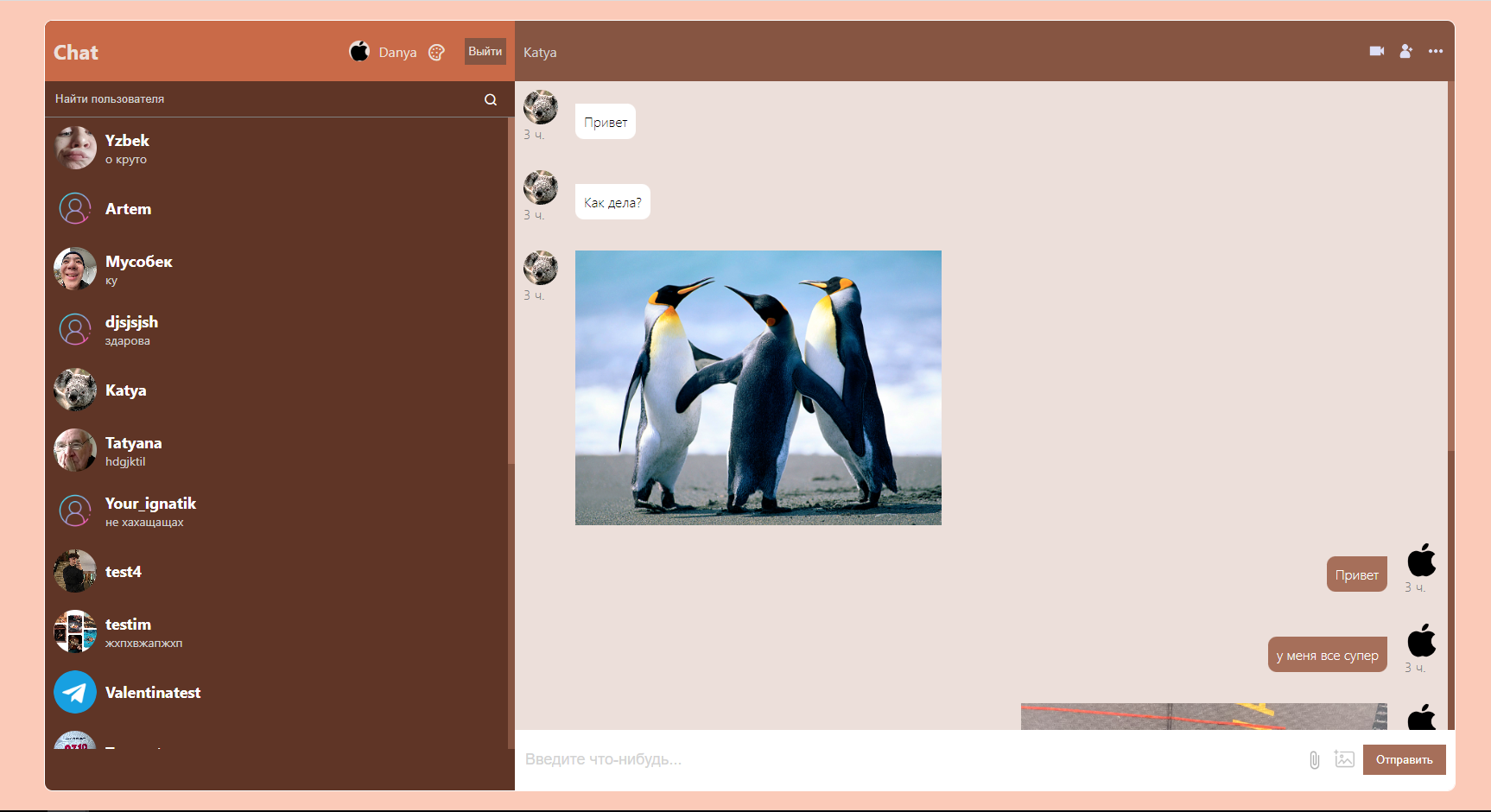Select the testim contact entry
1491x812 pixels.
click(128, 631)
